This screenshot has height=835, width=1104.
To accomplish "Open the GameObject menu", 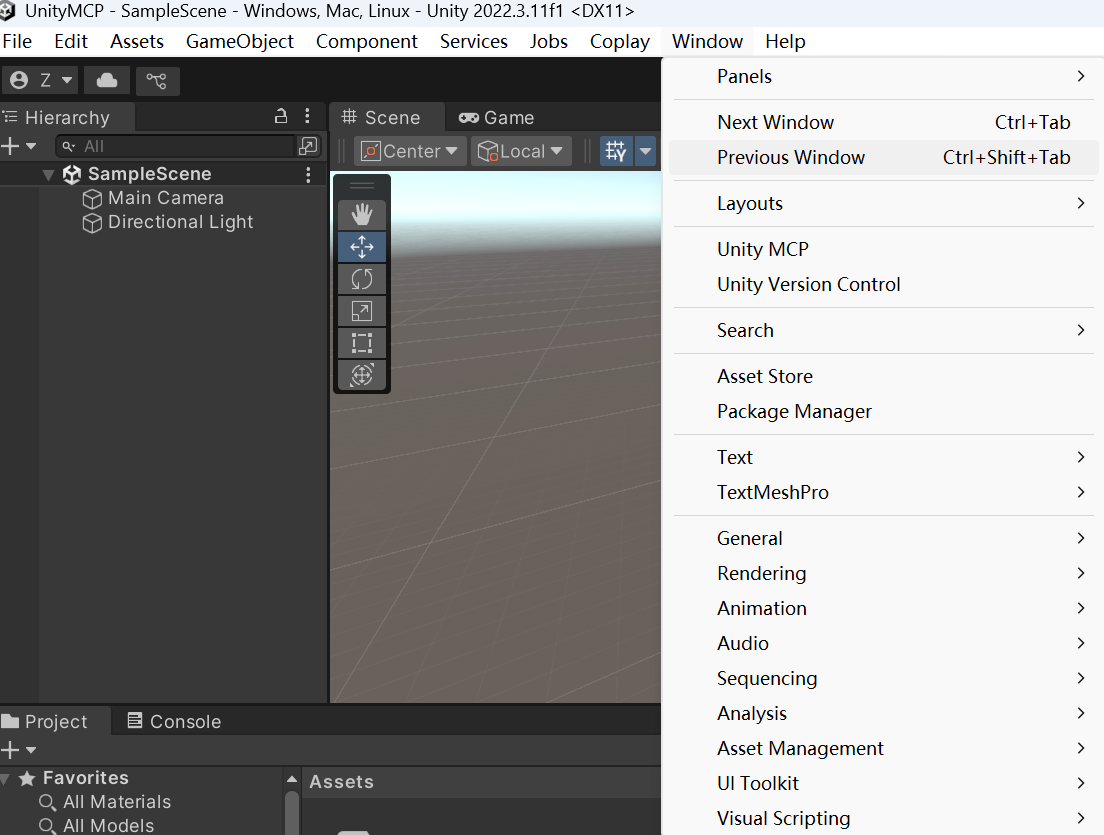I will pyautogui.click(x=239, y=42).
